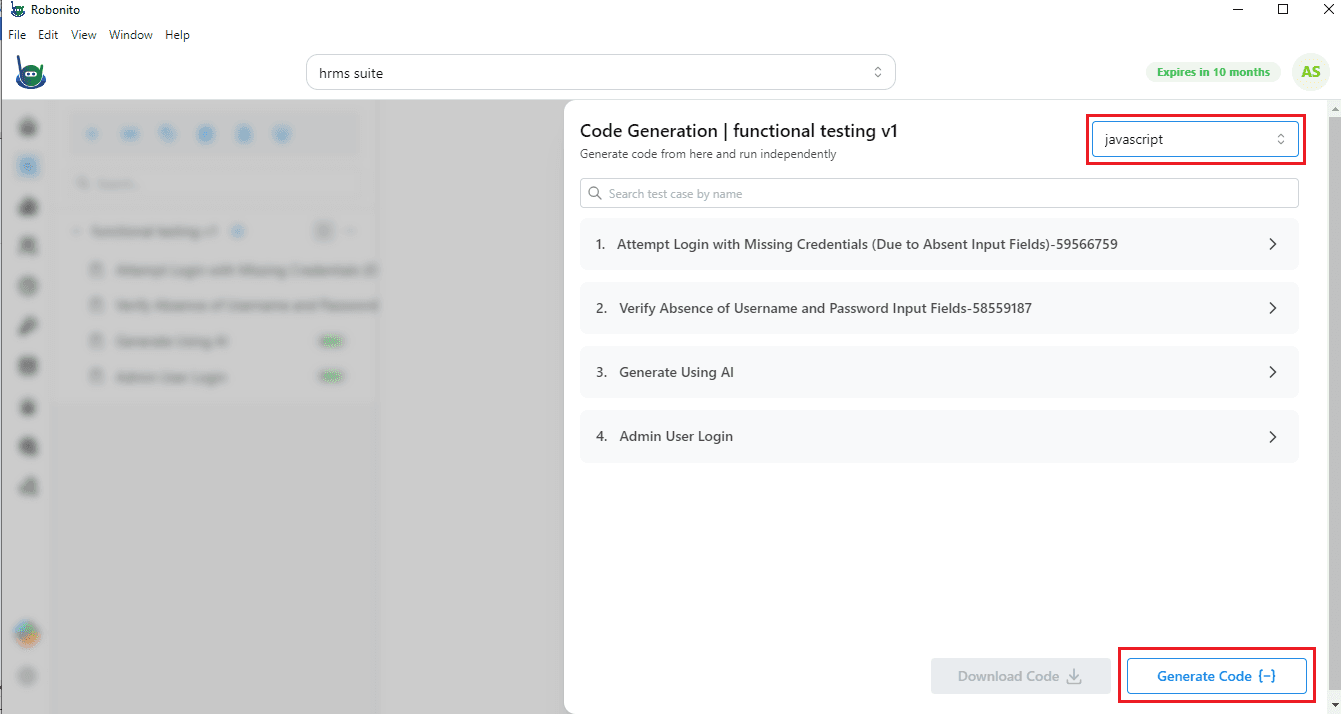Click the Code Generation functional testing v1 heading
This screenshot has width=1341, height=714.
coord(739,131)
